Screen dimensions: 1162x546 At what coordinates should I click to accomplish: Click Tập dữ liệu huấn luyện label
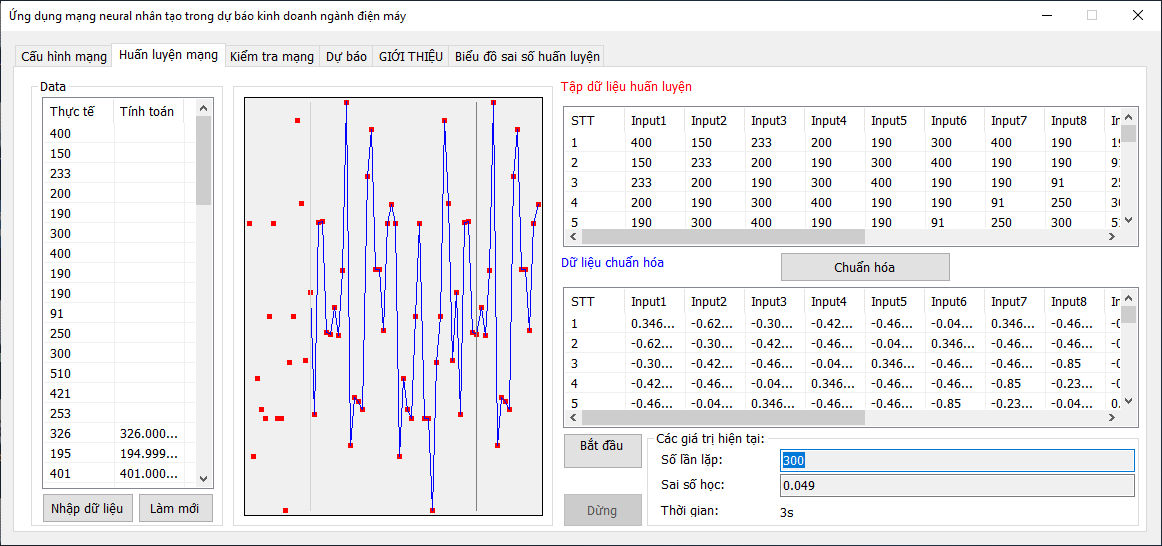(x=626, y=87)
